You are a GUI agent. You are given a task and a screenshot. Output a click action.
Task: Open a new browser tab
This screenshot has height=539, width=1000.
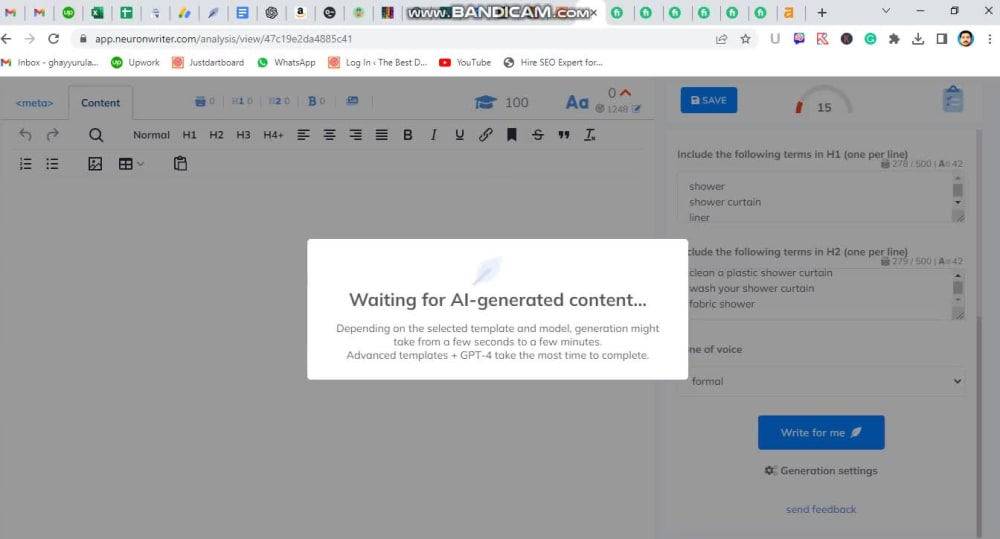point(822,12)
